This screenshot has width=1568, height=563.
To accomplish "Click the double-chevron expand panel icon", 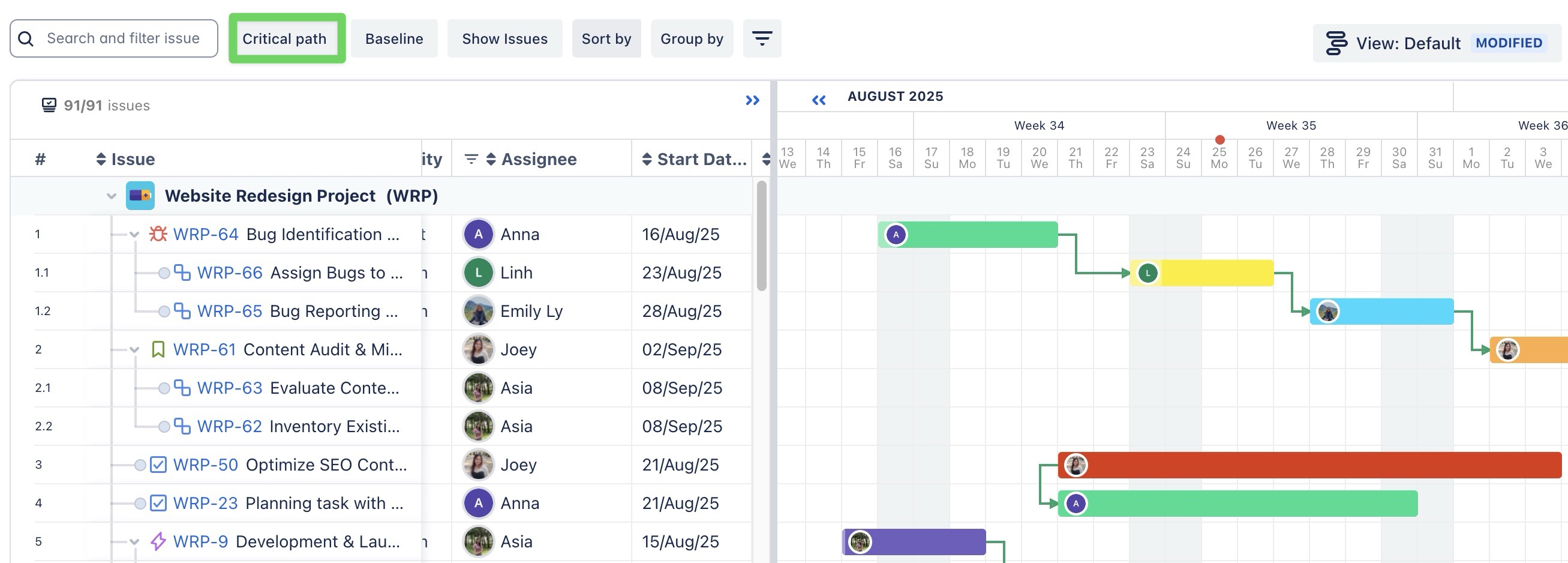I will [752, 101].
